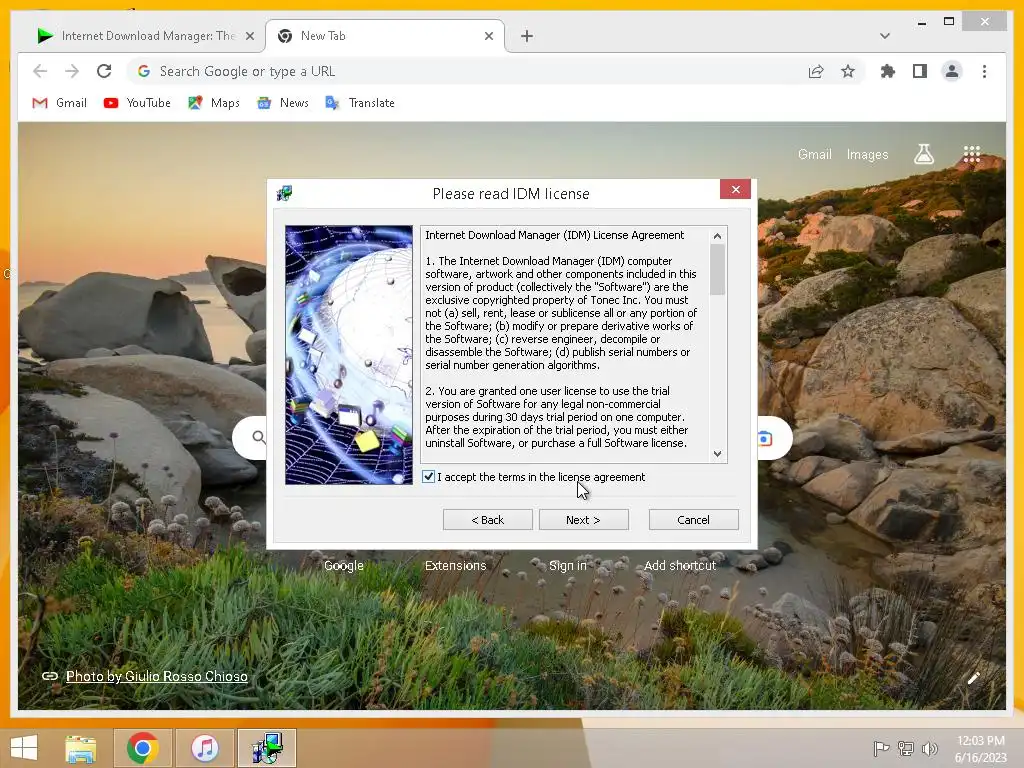This screenshot has height=768, width=1024.
Task: Open the YouTube bookmark
Action: 137,103
